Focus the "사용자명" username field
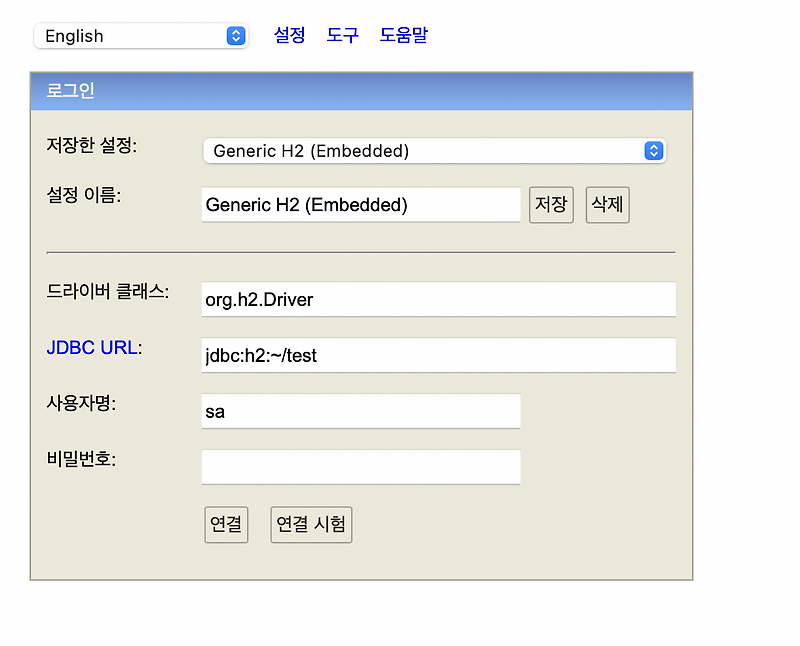The width and height of the screenshot is (800, 646). (x=360, y=411)
